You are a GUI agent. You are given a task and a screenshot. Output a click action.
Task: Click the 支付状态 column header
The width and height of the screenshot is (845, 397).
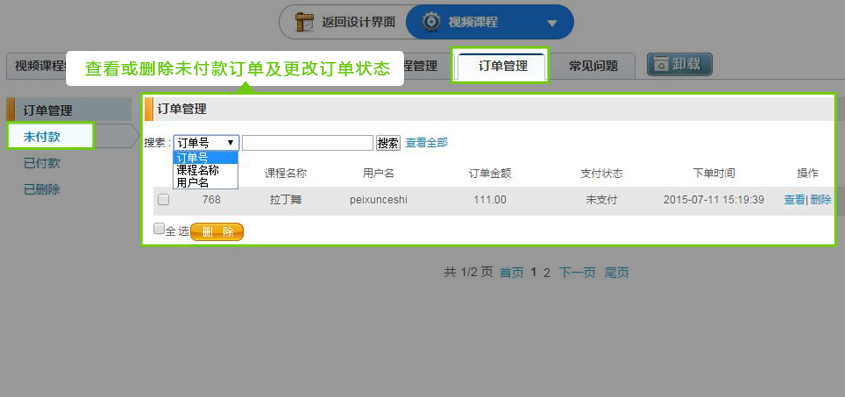(601, 173)
